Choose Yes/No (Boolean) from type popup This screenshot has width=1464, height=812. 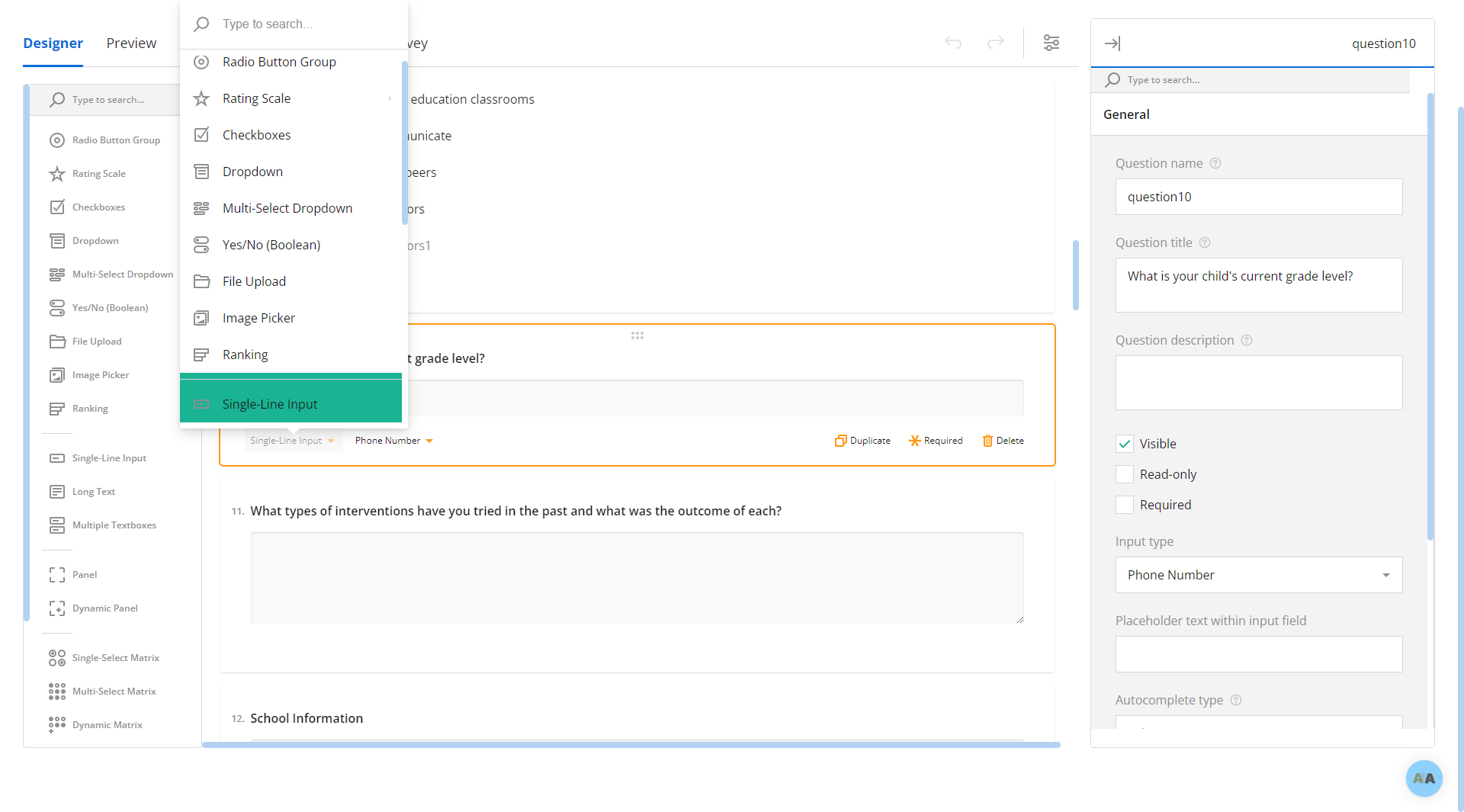click(271, 245)
